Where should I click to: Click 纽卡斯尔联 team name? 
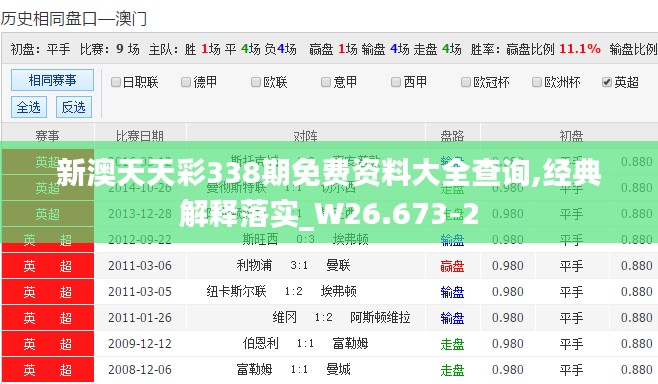coord(236,291)
